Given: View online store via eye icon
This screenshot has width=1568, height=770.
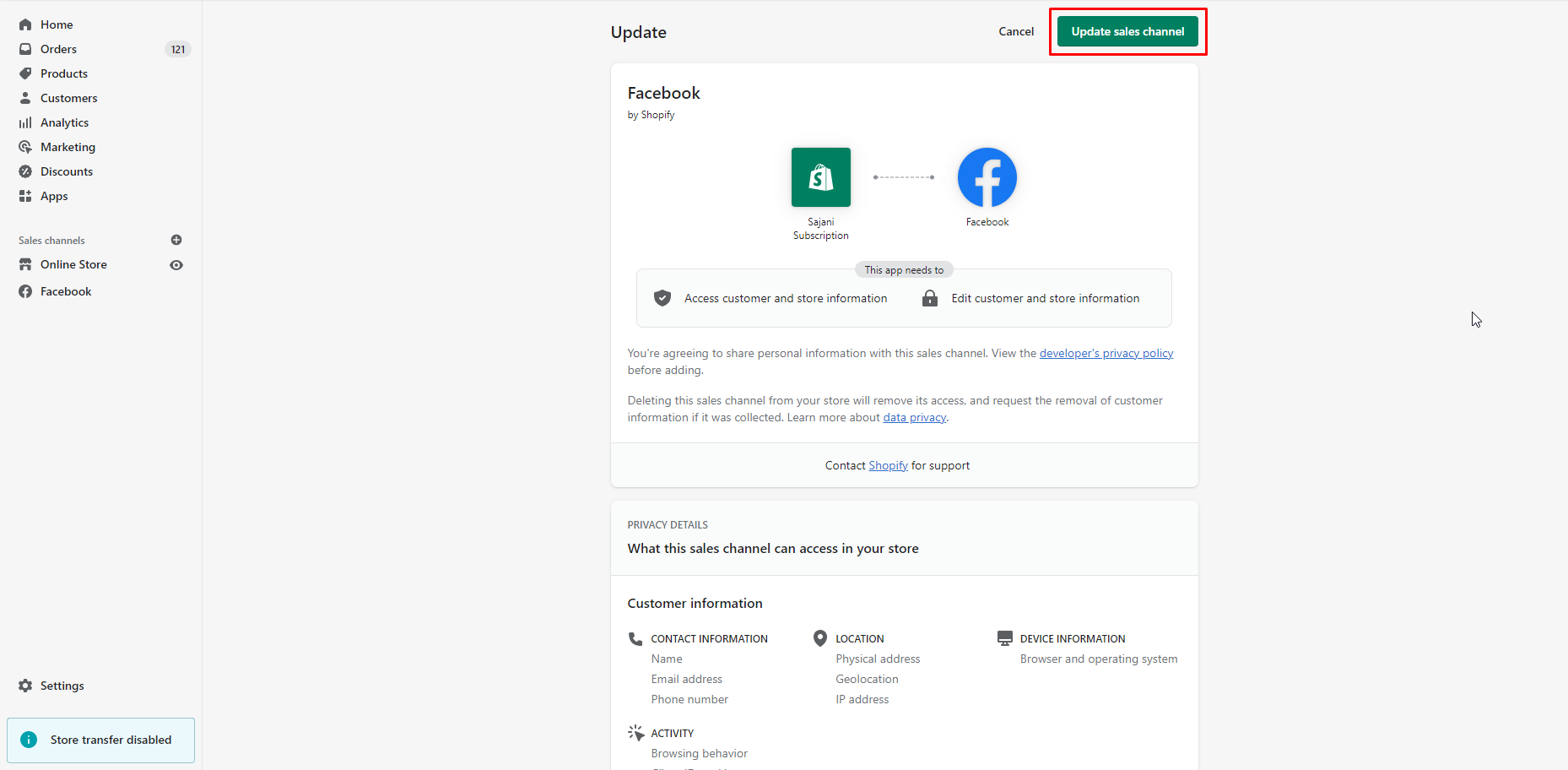Looking at the screenshot, I should click(x=176, y=265).
